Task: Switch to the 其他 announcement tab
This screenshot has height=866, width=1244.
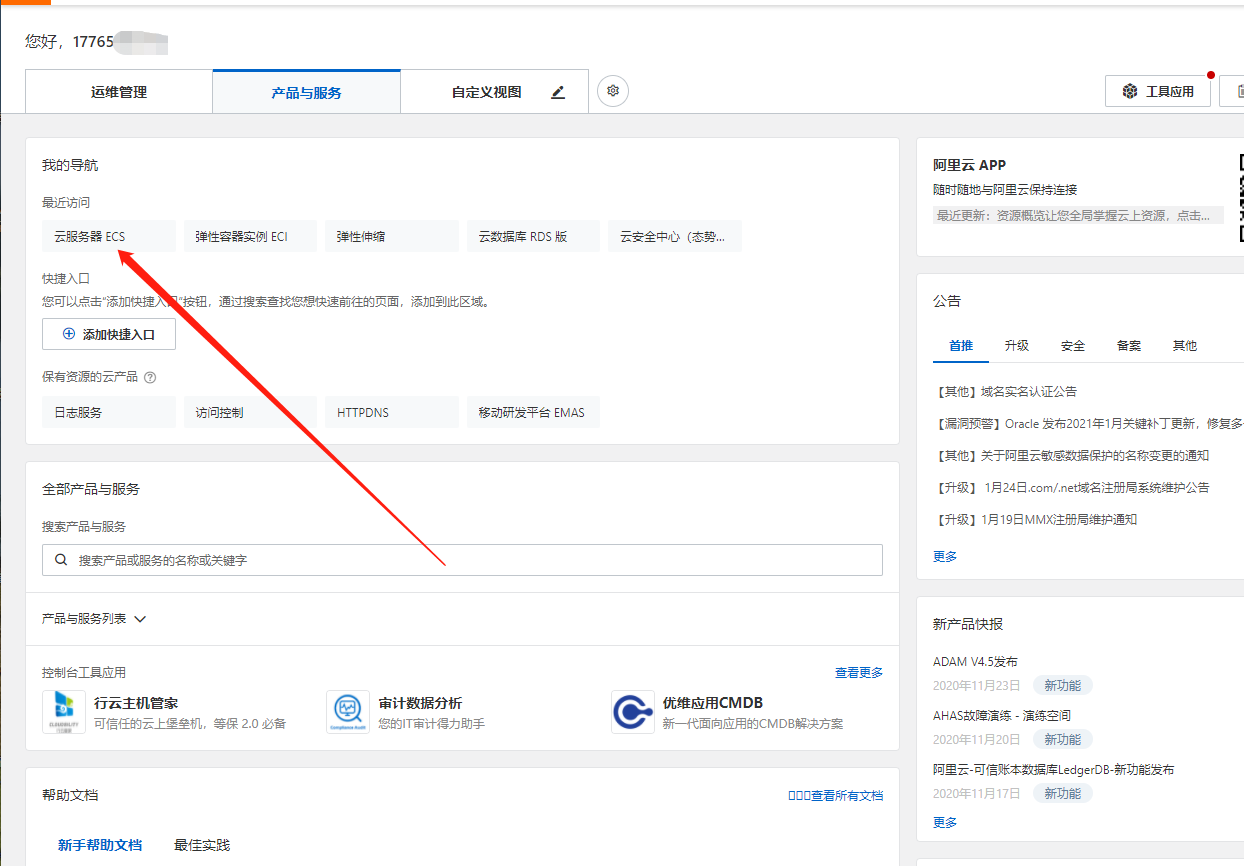Action: tap(1185, 345)
